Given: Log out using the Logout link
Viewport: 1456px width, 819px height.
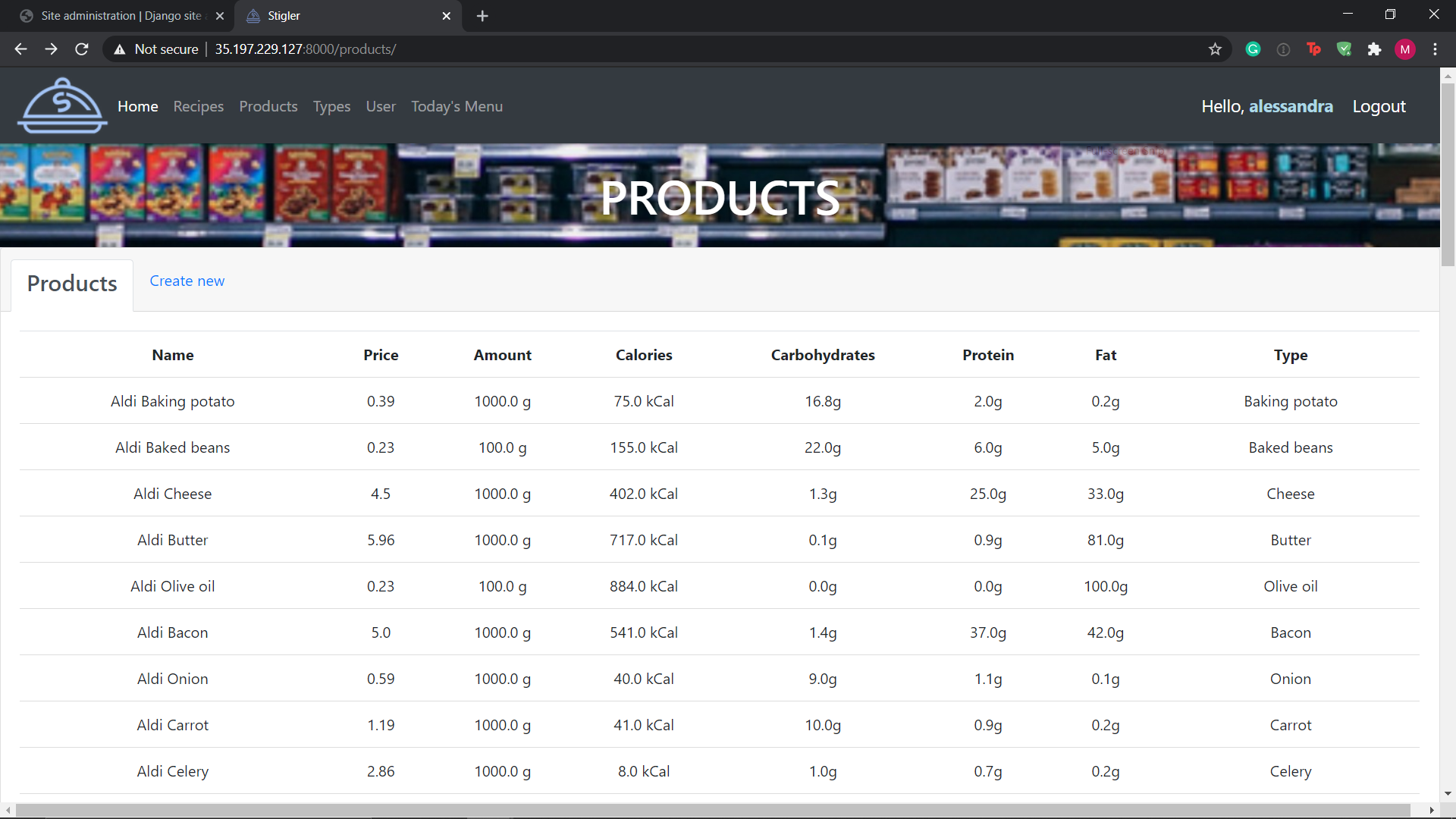Looking at the screenshot, I should coord(1379,106).
